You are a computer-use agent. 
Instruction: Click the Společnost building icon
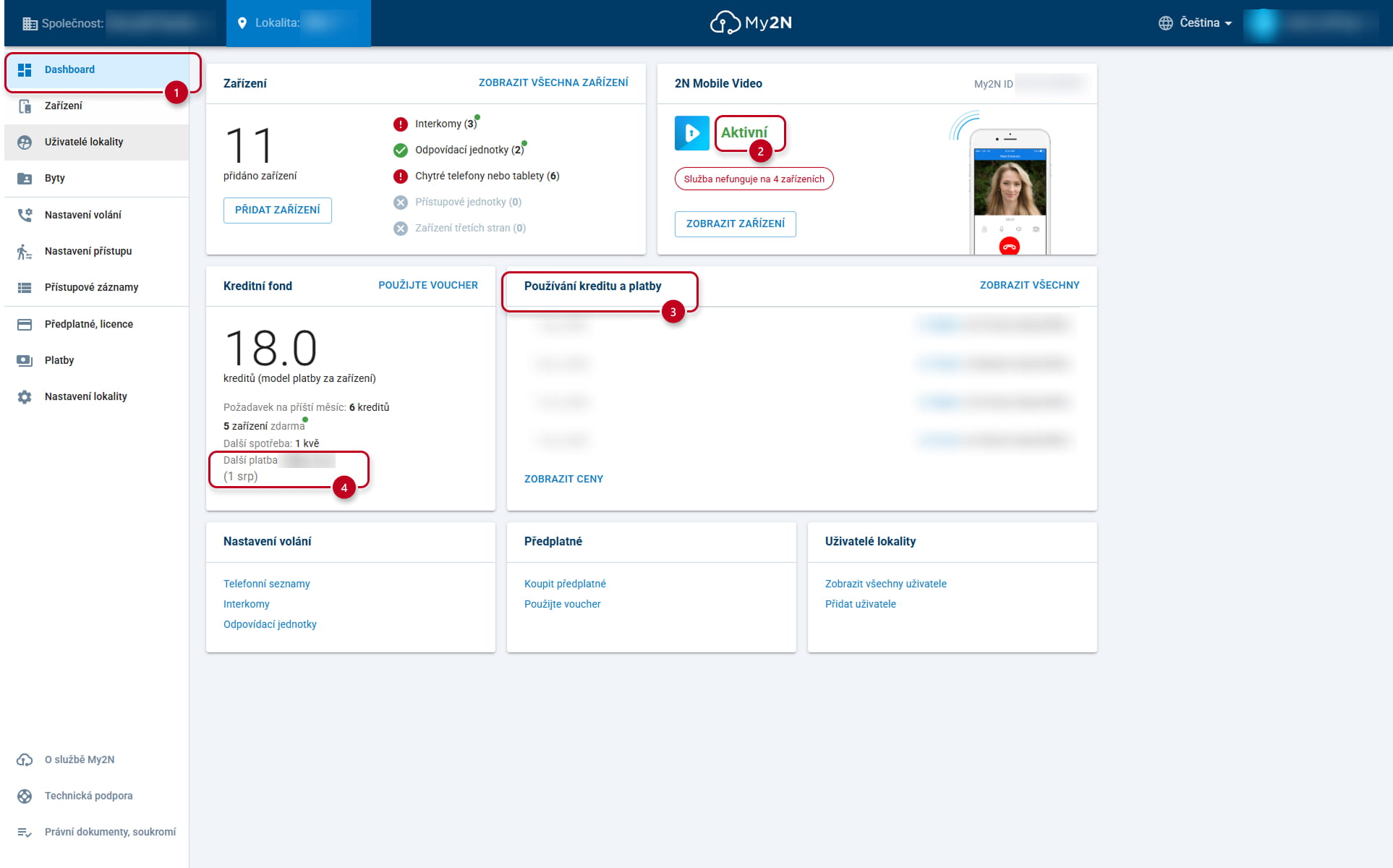(30, 23)
